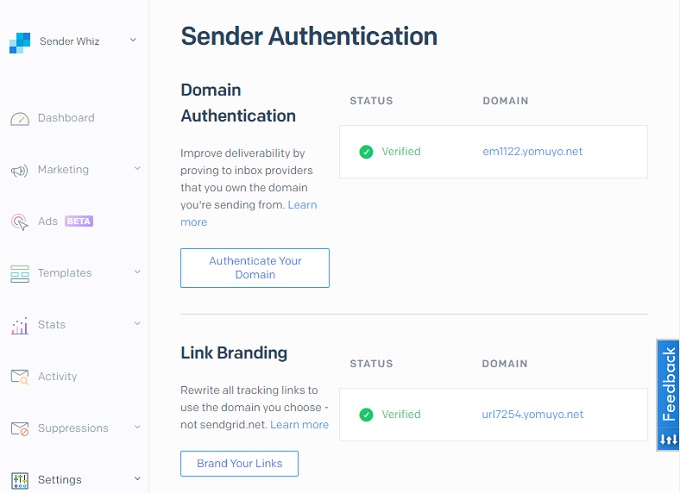Select the Ads cursor target icon
Screen dimensions: 680x493
tap(19, 222)
